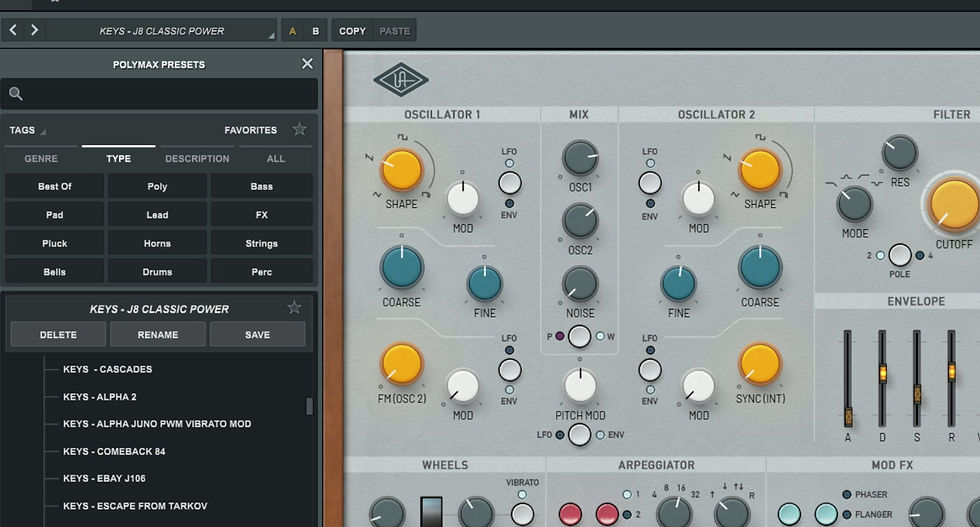Click the MIX OSC1 level knob
This screenshot has width=980, height=527.
pyautogui.click(x=580, y=158)
